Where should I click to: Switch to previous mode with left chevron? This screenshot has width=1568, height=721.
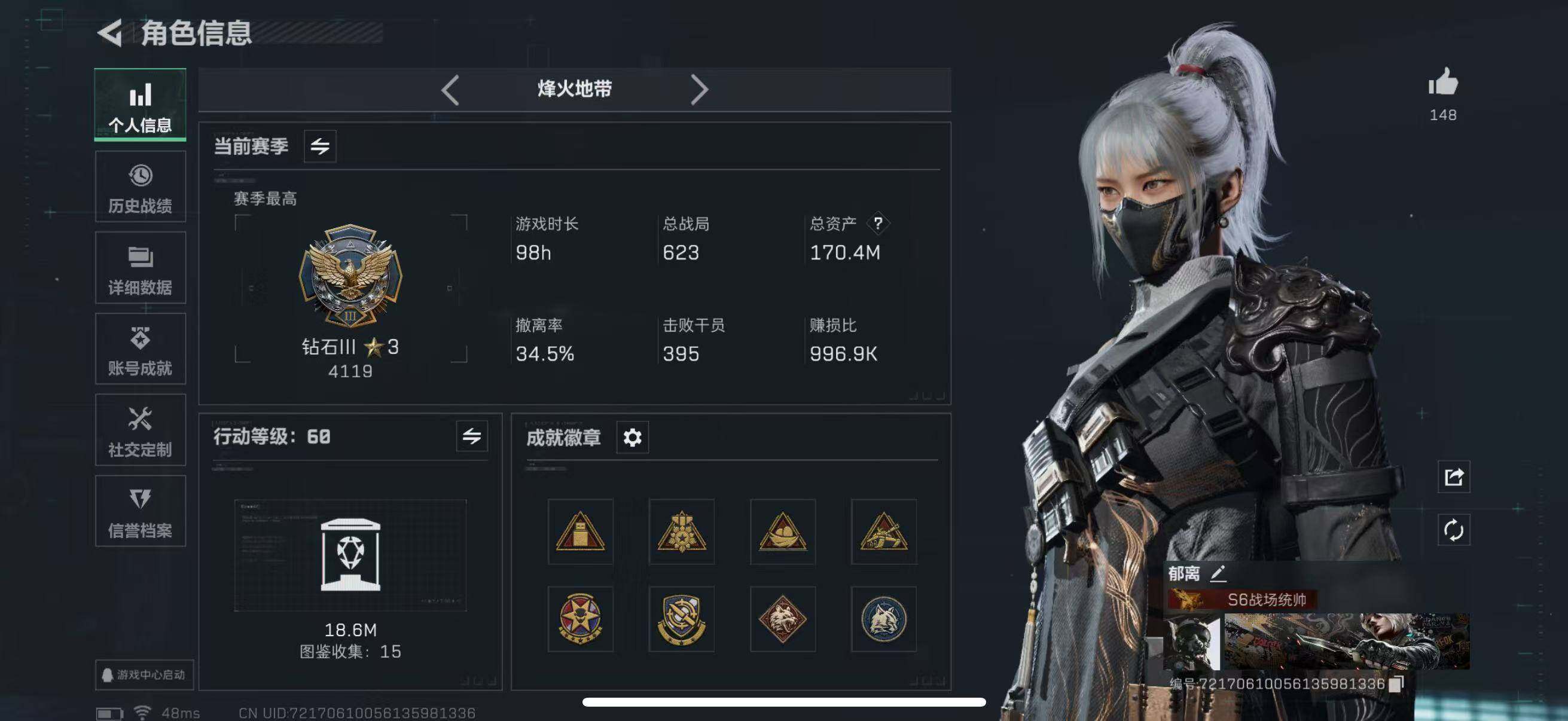[450, 90]
